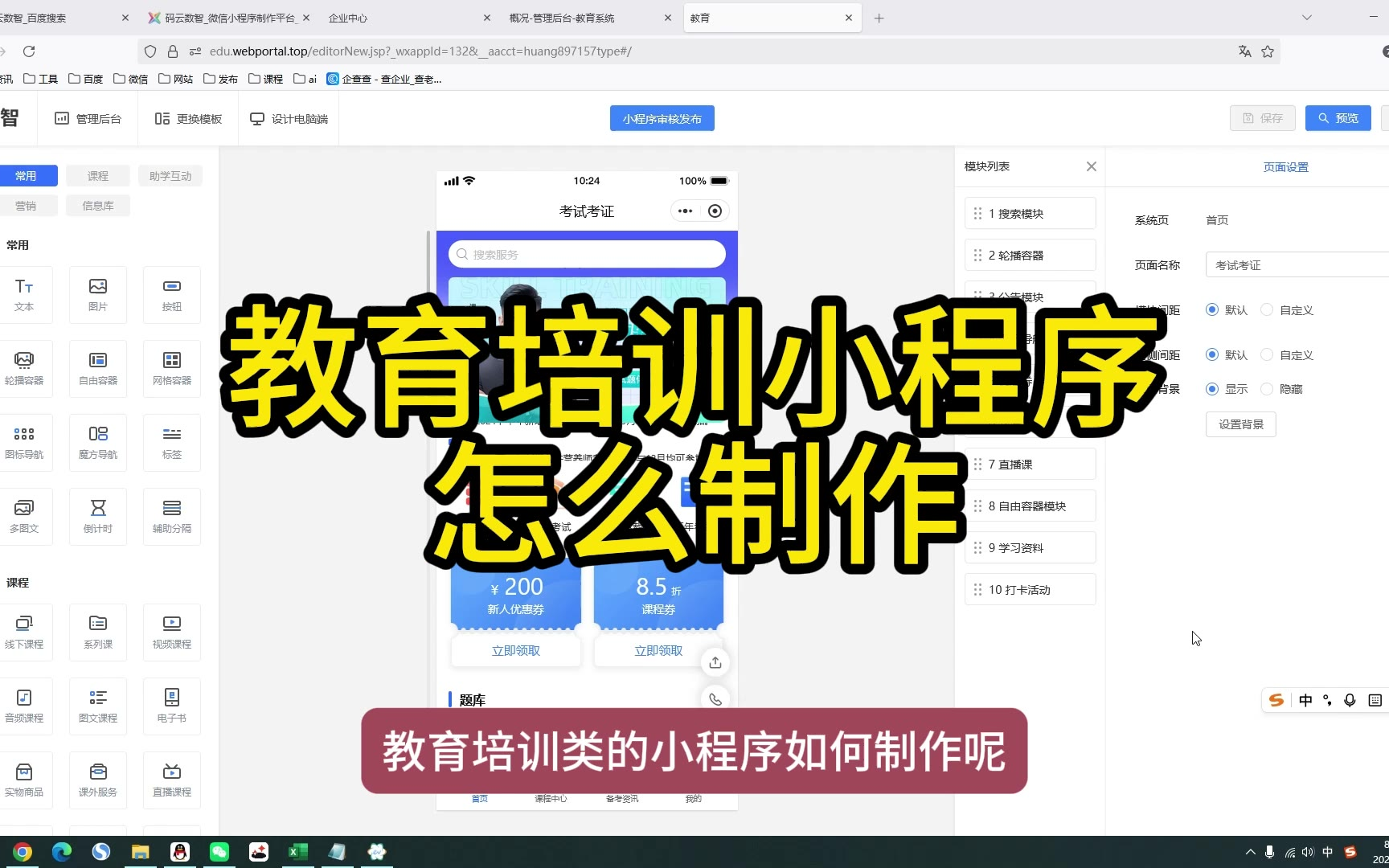
Task: Close the 模块列表 panel
Action: [x=1091, y=166]
